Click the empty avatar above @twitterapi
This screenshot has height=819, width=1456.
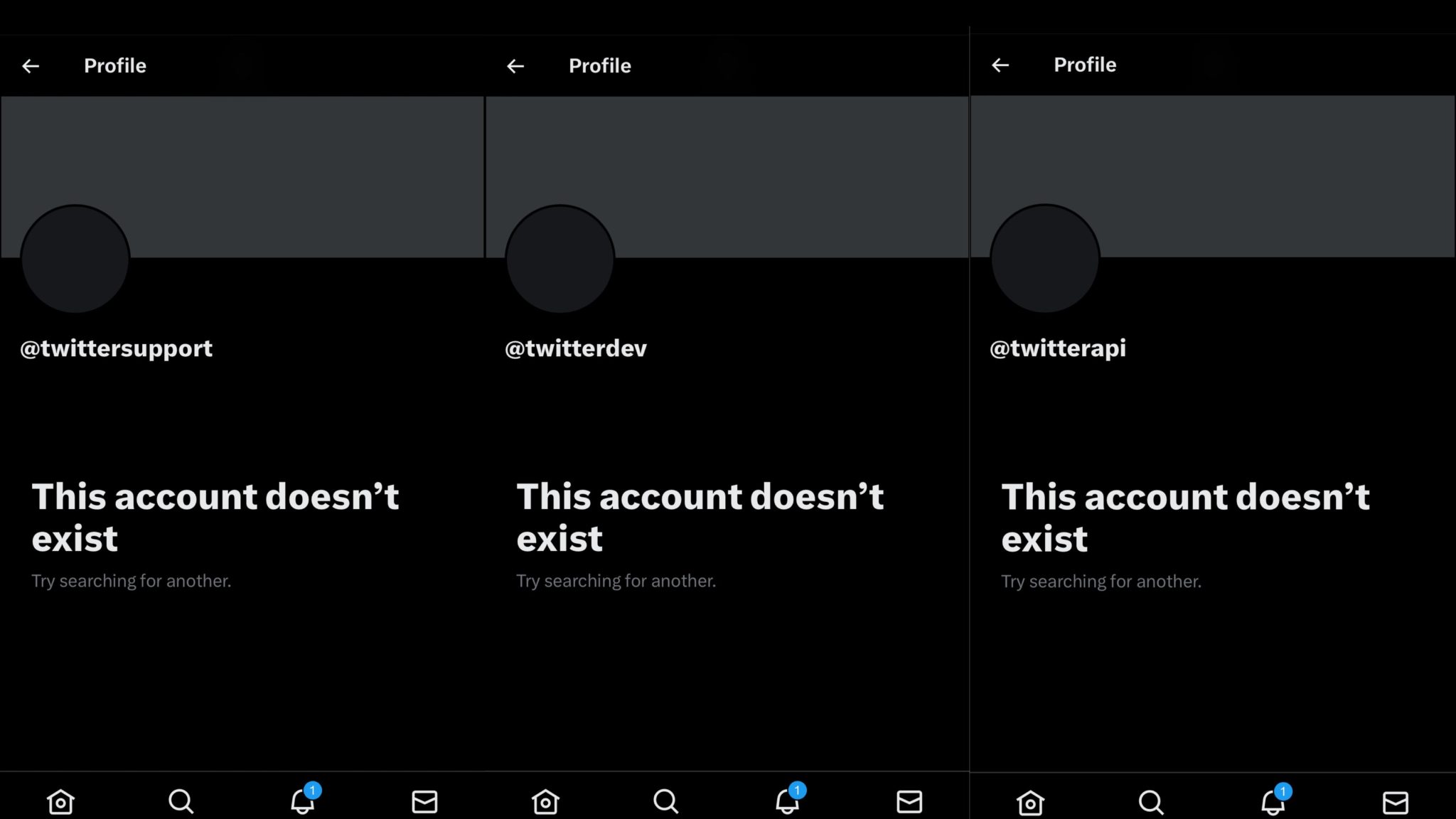pyautogui.click(x=1045, y=259)
